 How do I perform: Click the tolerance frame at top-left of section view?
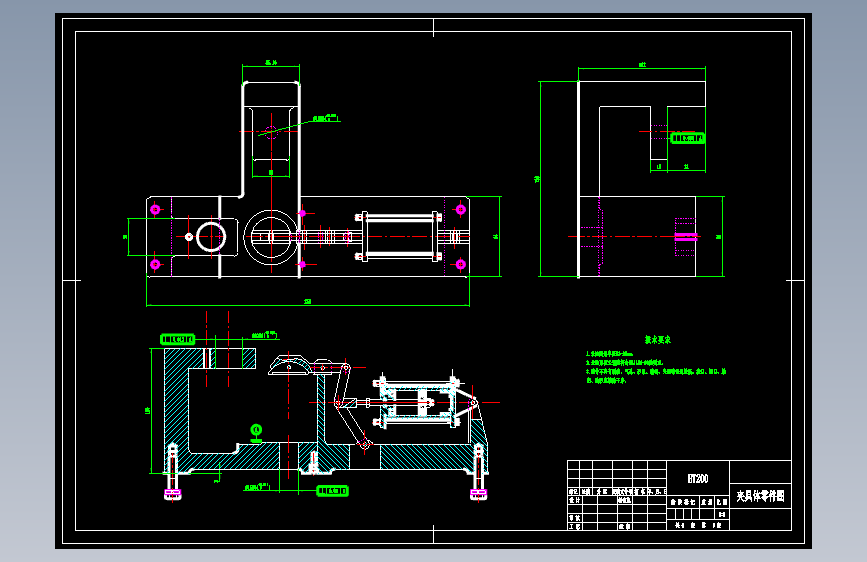tap(177, 339)
